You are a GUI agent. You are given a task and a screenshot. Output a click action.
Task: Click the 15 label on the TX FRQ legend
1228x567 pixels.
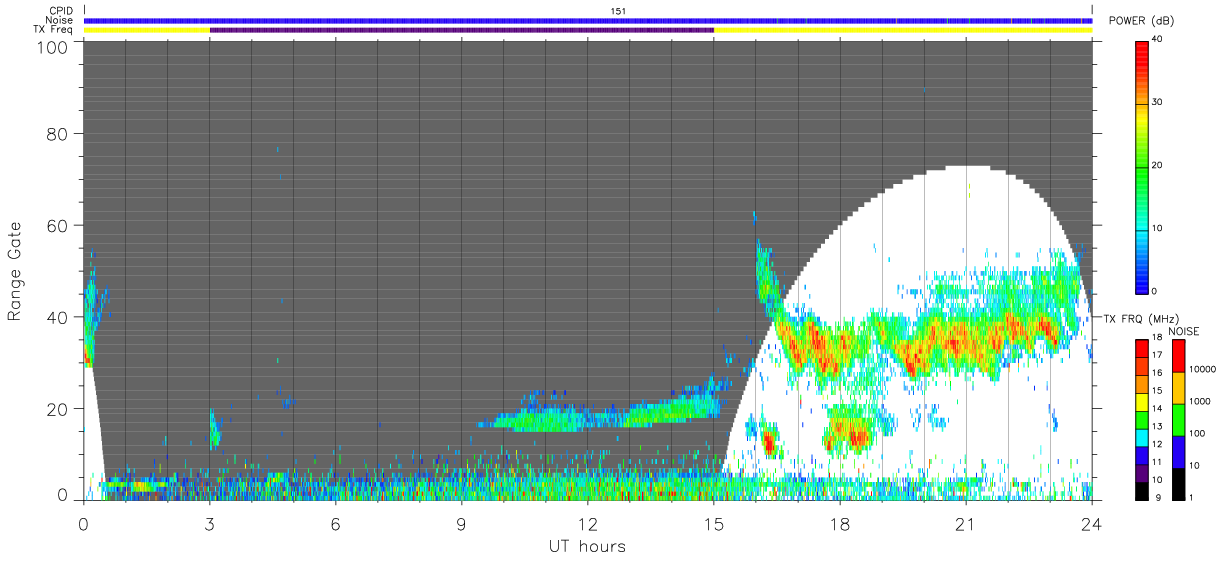pyautogui.click(x=1157, y=391)
